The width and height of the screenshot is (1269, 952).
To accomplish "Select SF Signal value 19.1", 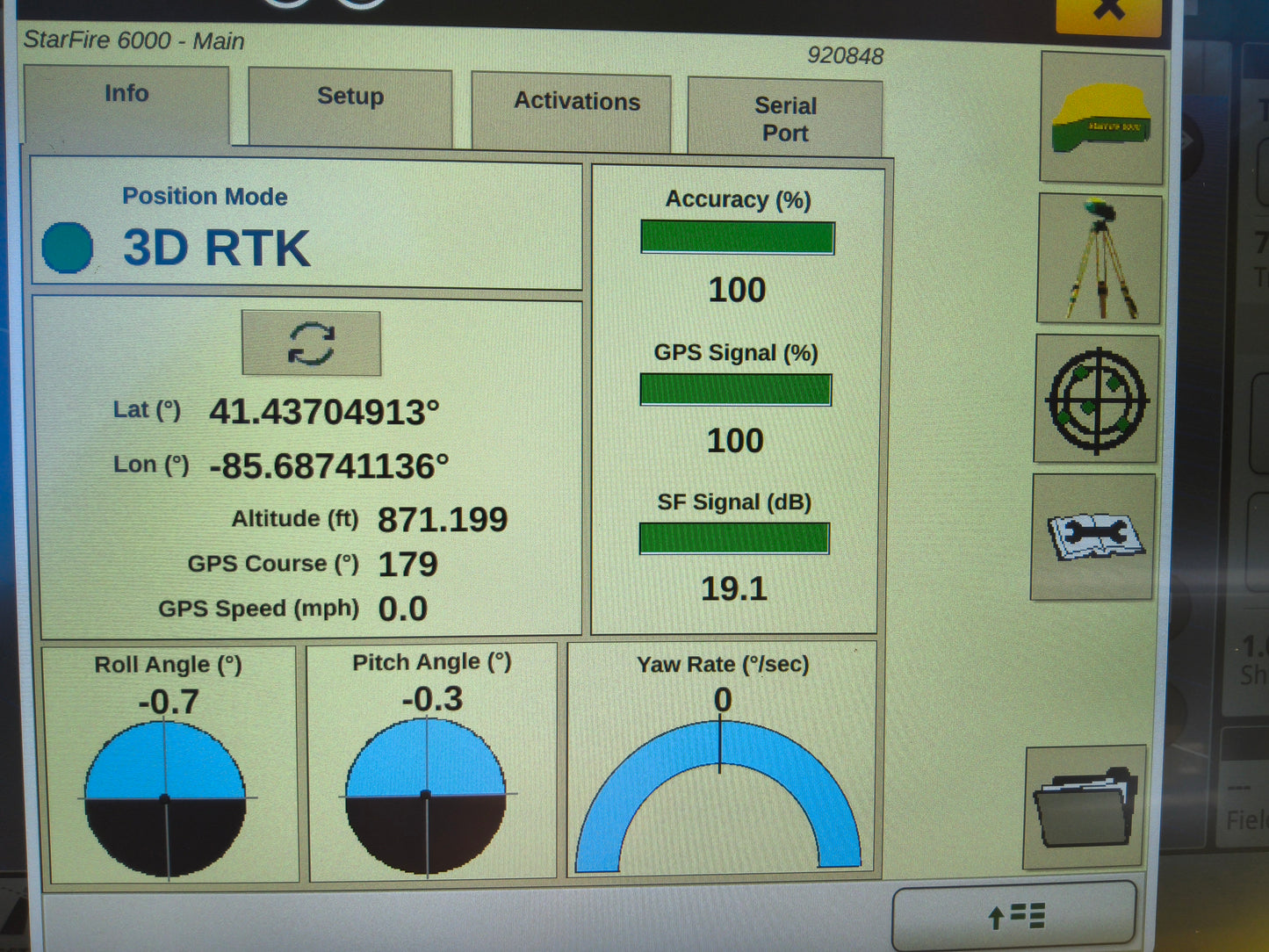I will tap(734, 588).
